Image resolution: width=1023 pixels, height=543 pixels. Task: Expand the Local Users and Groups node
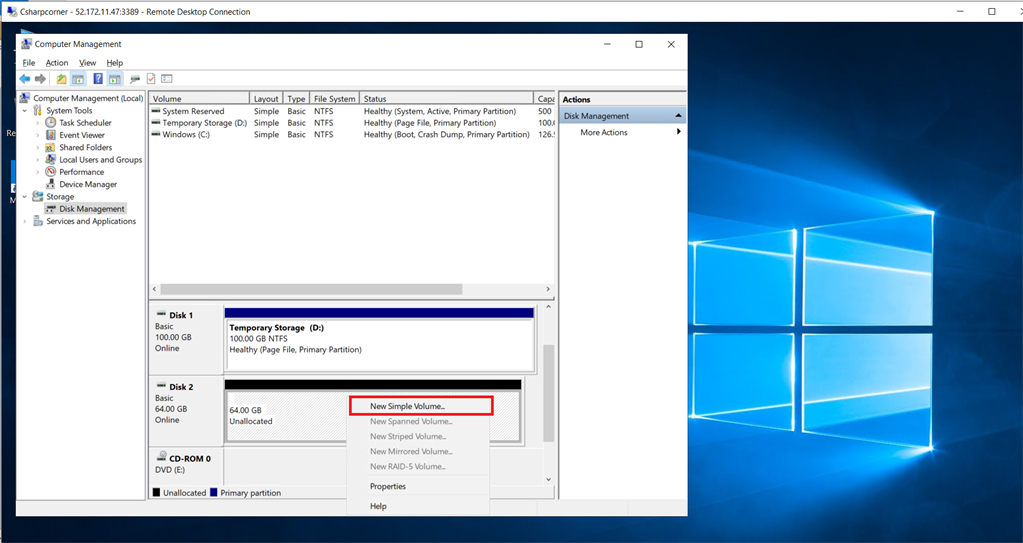(37, 159)
